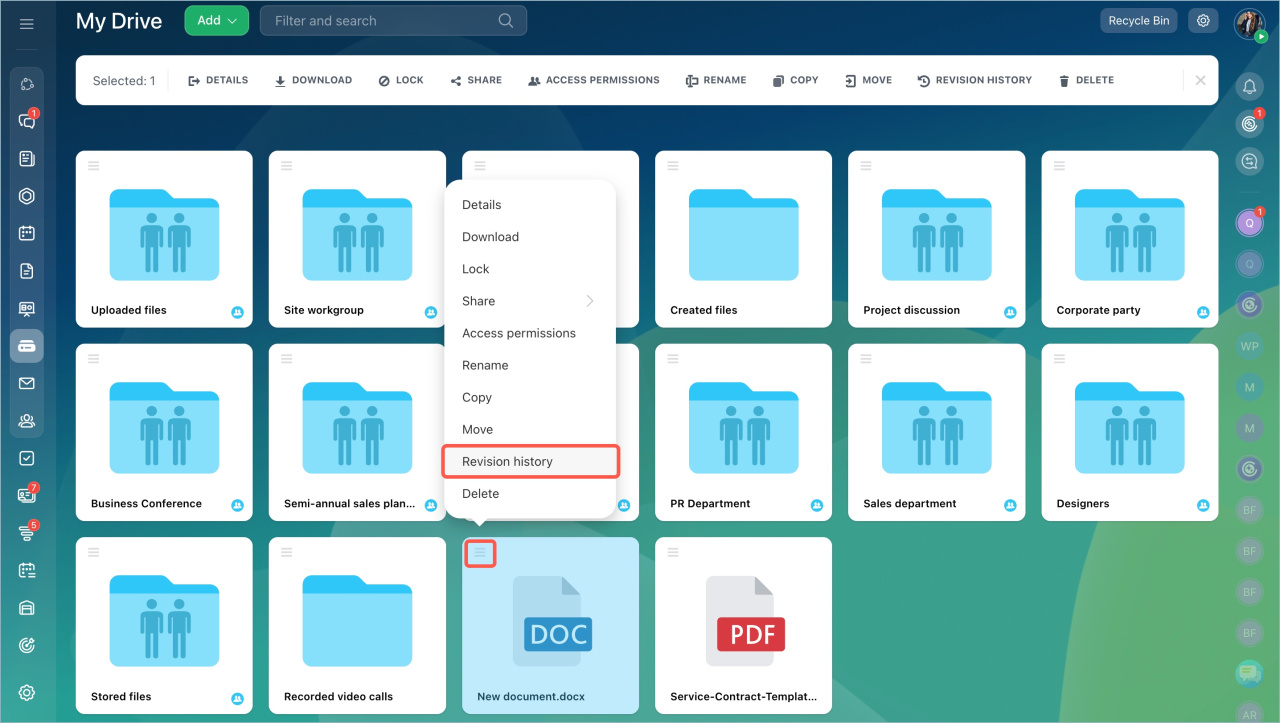Expand the Share submenu arrow
Image resolution: width=1280 pixels, height=723 pixels.
[x=589, y=301]
